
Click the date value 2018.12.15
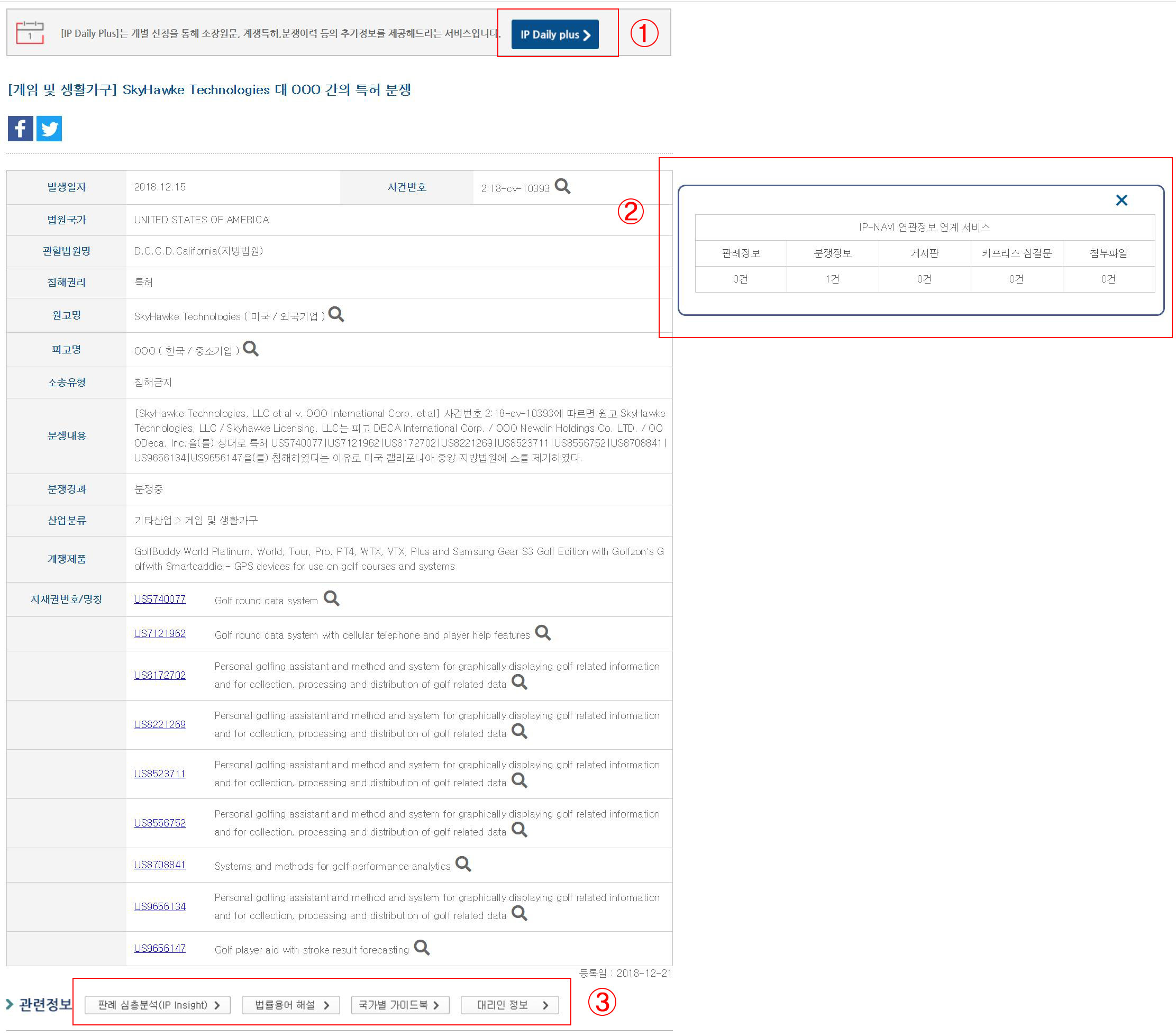(160, 187)
